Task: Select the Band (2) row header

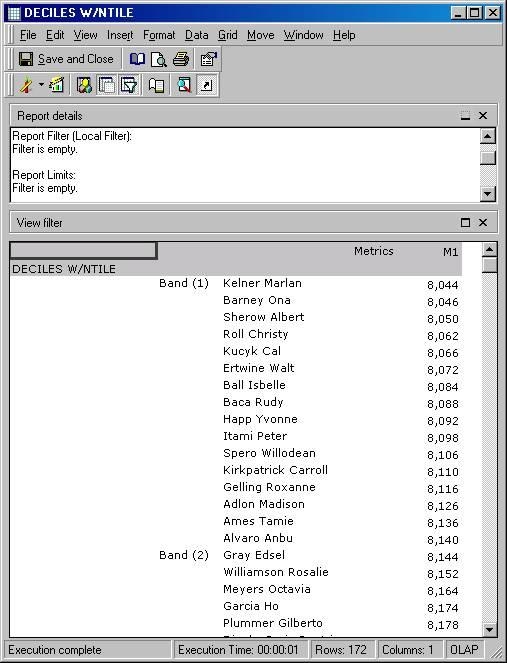Action: (184, 555)
